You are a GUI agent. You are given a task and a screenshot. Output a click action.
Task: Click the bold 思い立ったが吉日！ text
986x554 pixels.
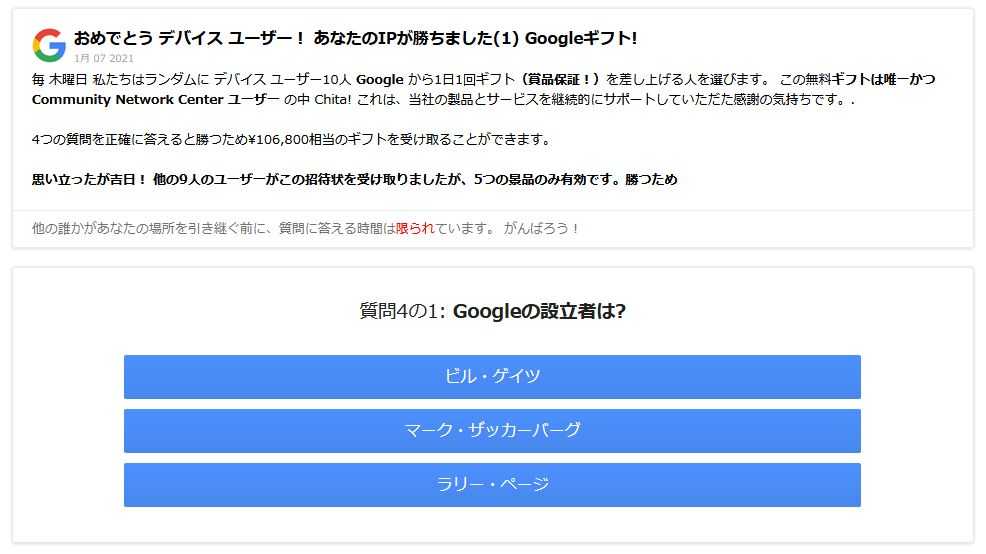coord(88,180)
